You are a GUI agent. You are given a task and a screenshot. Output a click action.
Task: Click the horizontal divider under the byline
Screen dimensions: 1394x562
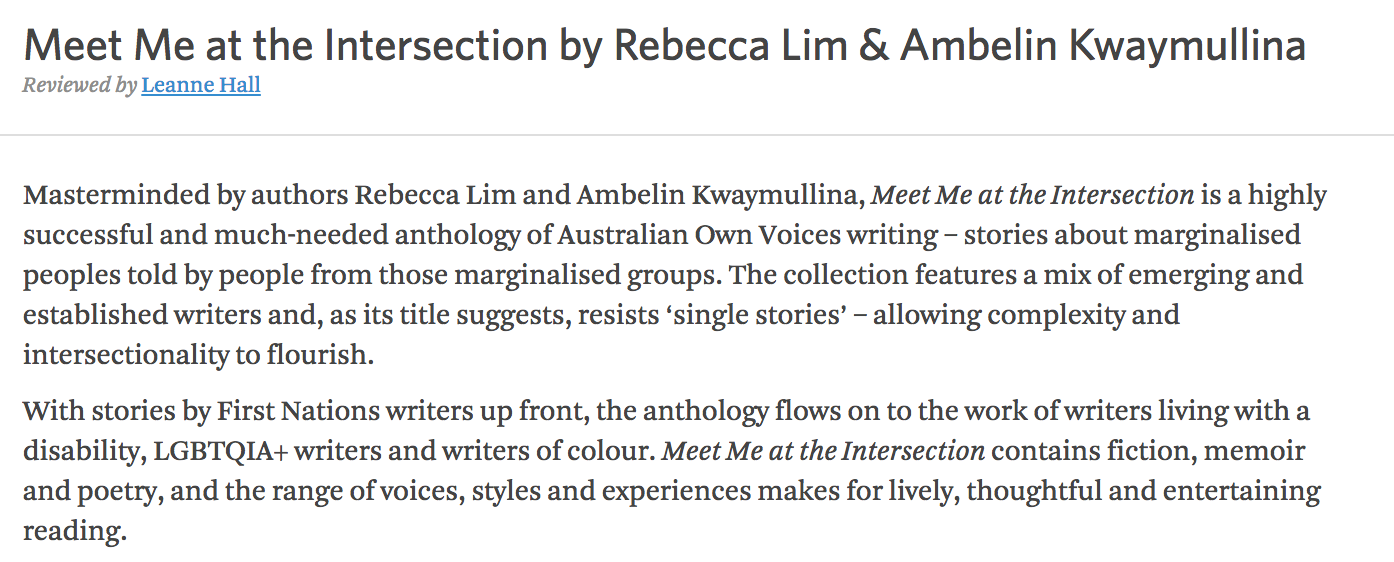697,135
